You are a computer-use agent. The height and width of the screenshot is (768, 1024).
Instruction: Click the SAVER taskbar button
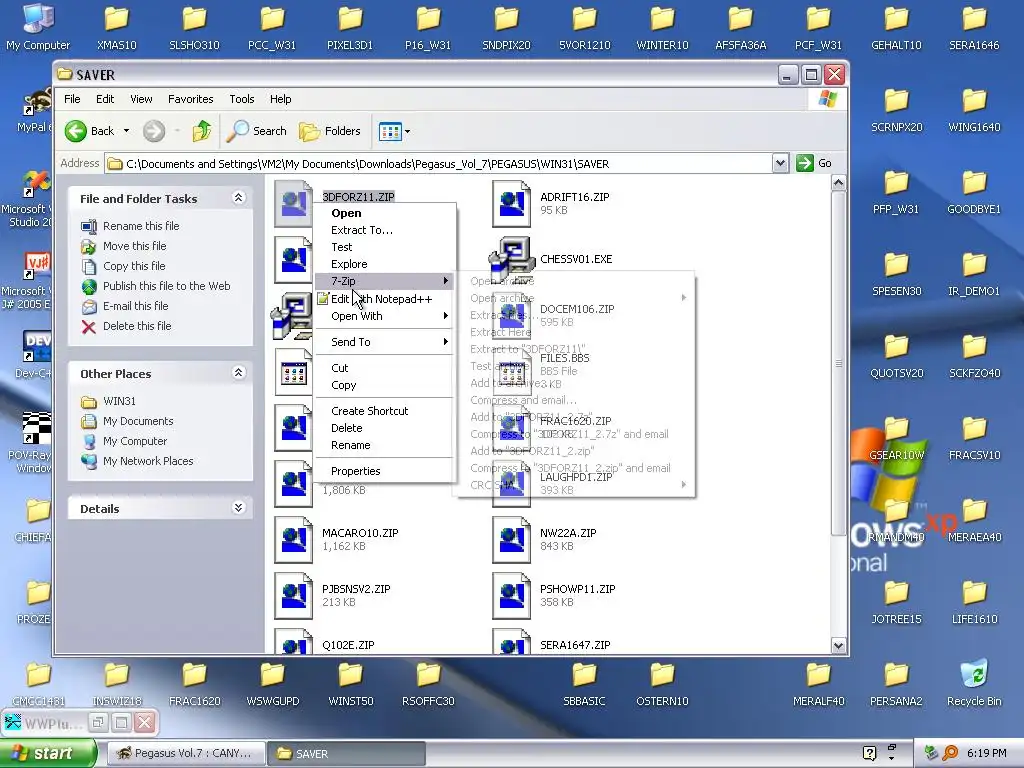pos(347,754)
